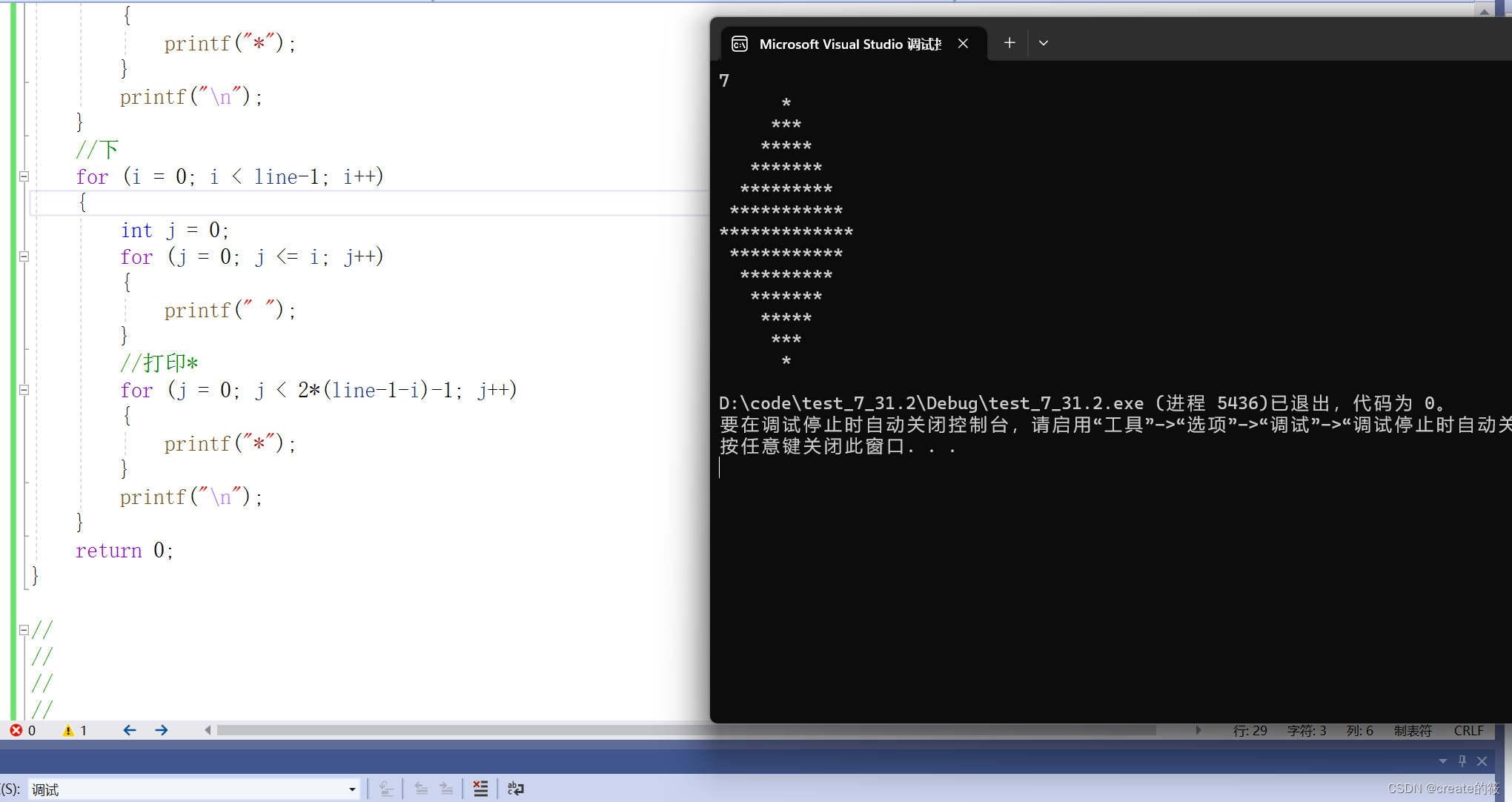
Task: Click the CRLF line ending indicator
Action: click(1468, 731)
